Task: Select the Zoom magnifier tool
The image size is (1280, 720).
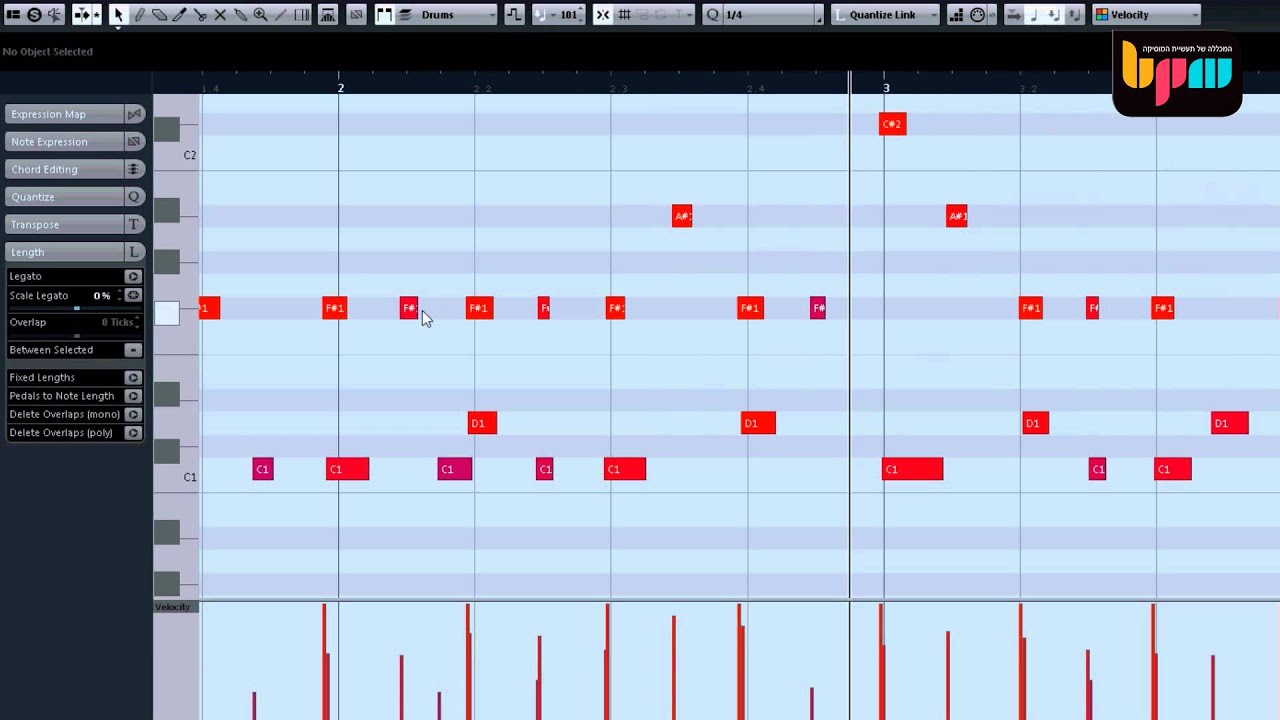Action: pos(260,15)
